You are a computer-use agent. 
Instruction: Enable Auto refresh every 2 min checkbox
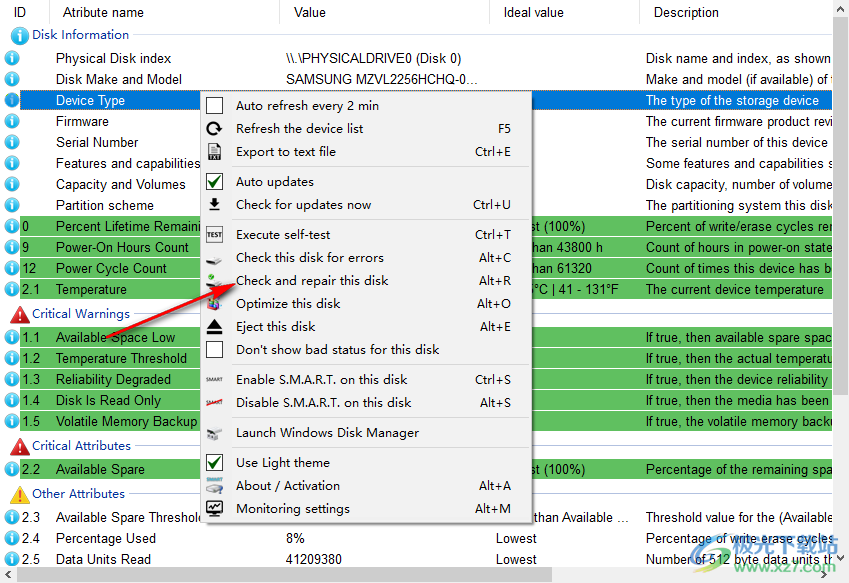coord(214,106)
